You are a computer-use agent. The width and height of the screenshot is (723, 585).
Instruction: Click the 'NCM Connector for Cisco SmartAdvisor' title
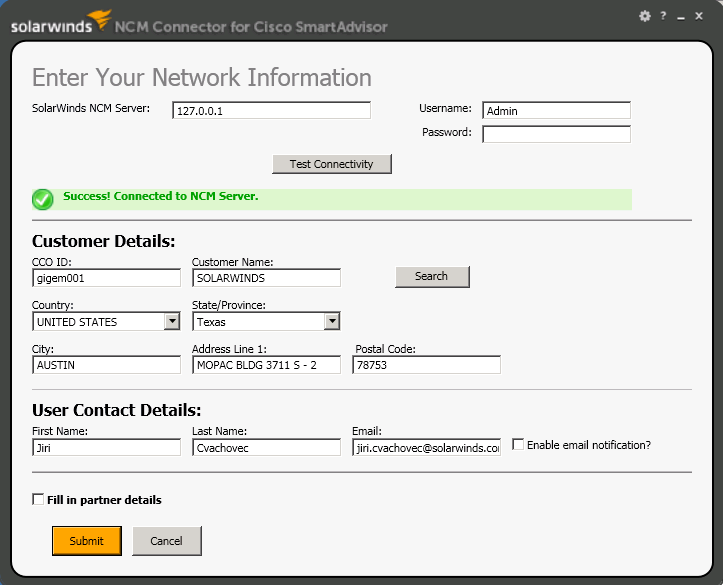(x=251, y=27)
